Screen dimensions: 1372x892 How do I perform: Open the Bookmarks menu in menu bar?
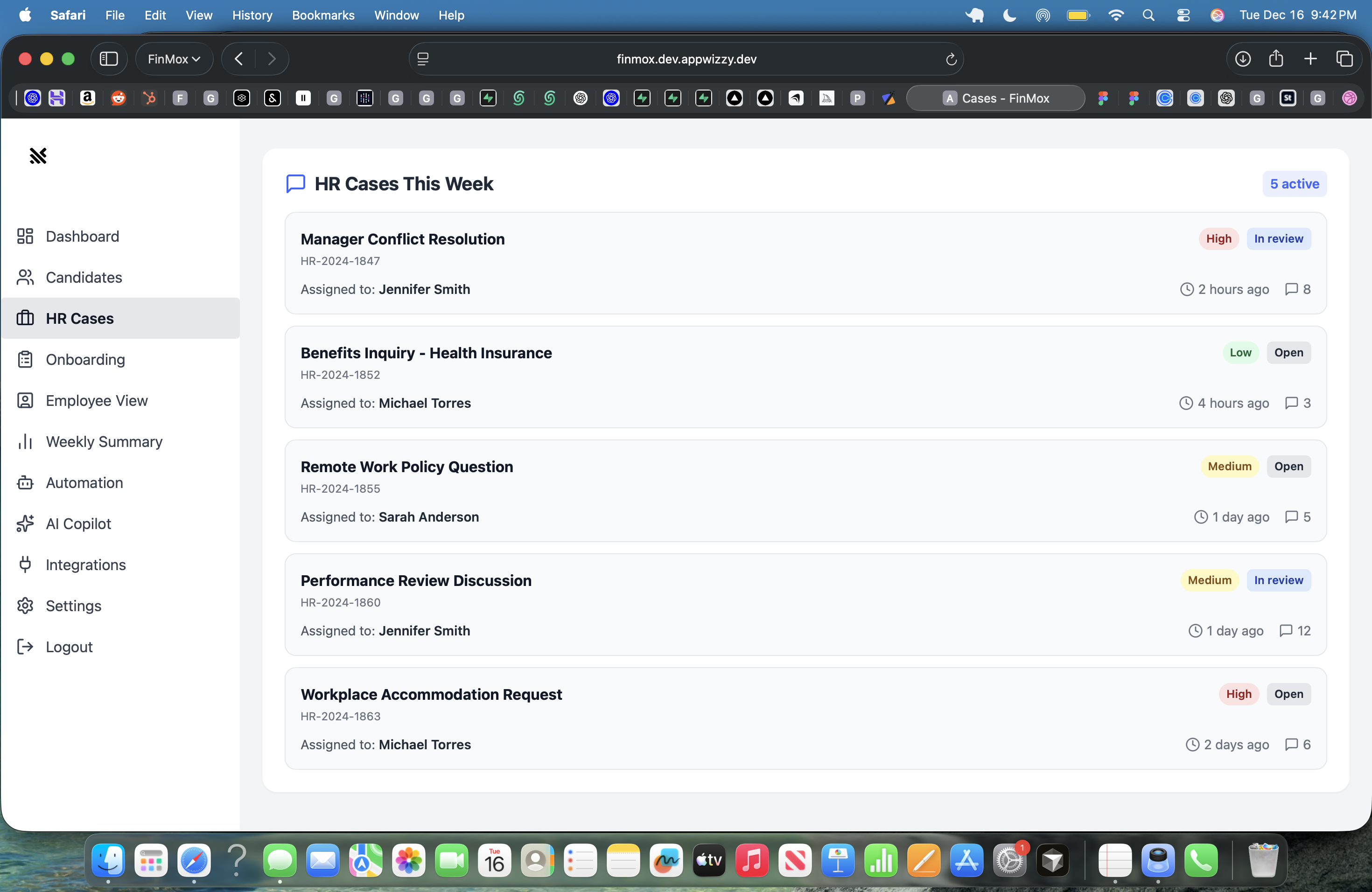point(323,15)
